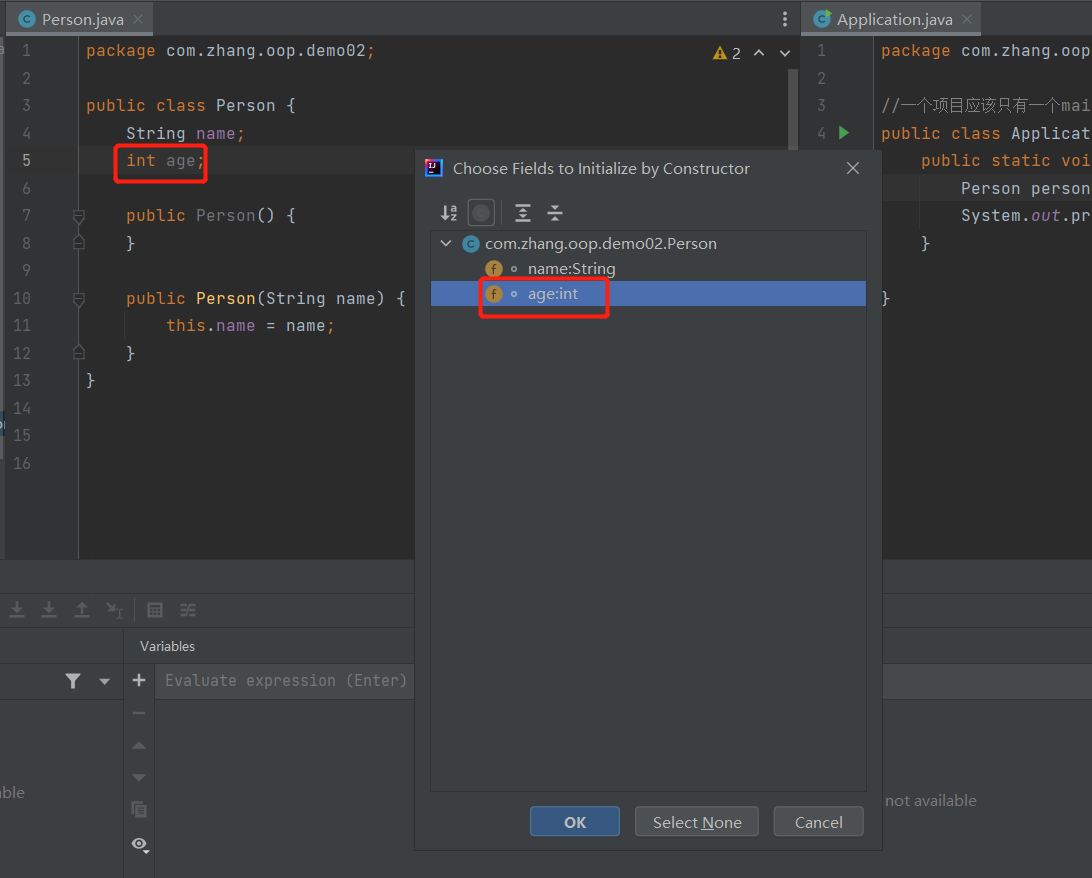This screenshot has width=1092, height=878.
Task: Click the Person.java editor vertical scrollbar
Action: point(793,111)
